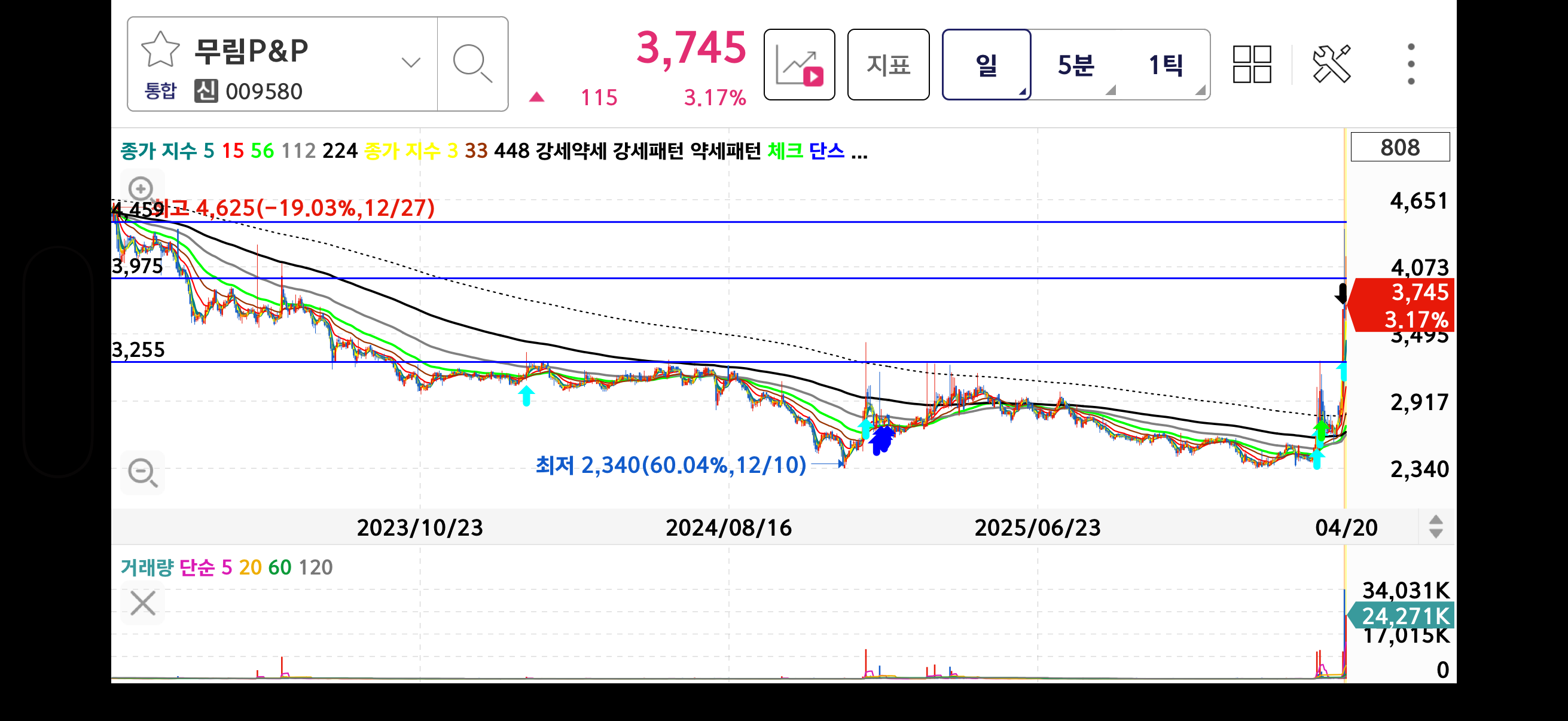Open more options three-dot menu
1568x721 pixels.
(1411, 64)
